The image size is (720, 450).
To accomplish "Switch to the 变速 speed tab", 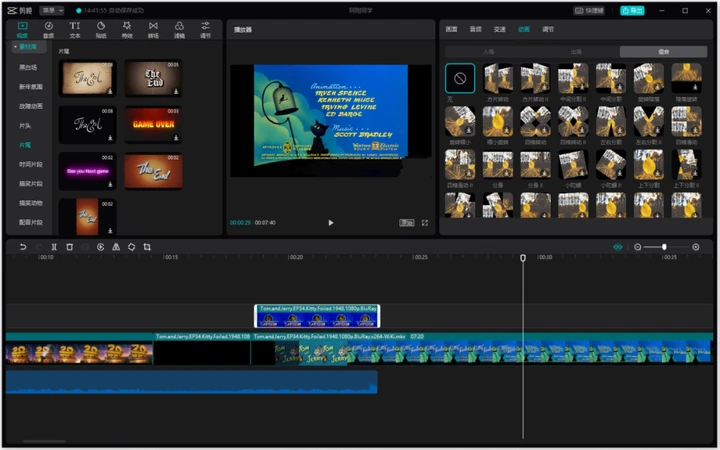I will coord(500,29).
